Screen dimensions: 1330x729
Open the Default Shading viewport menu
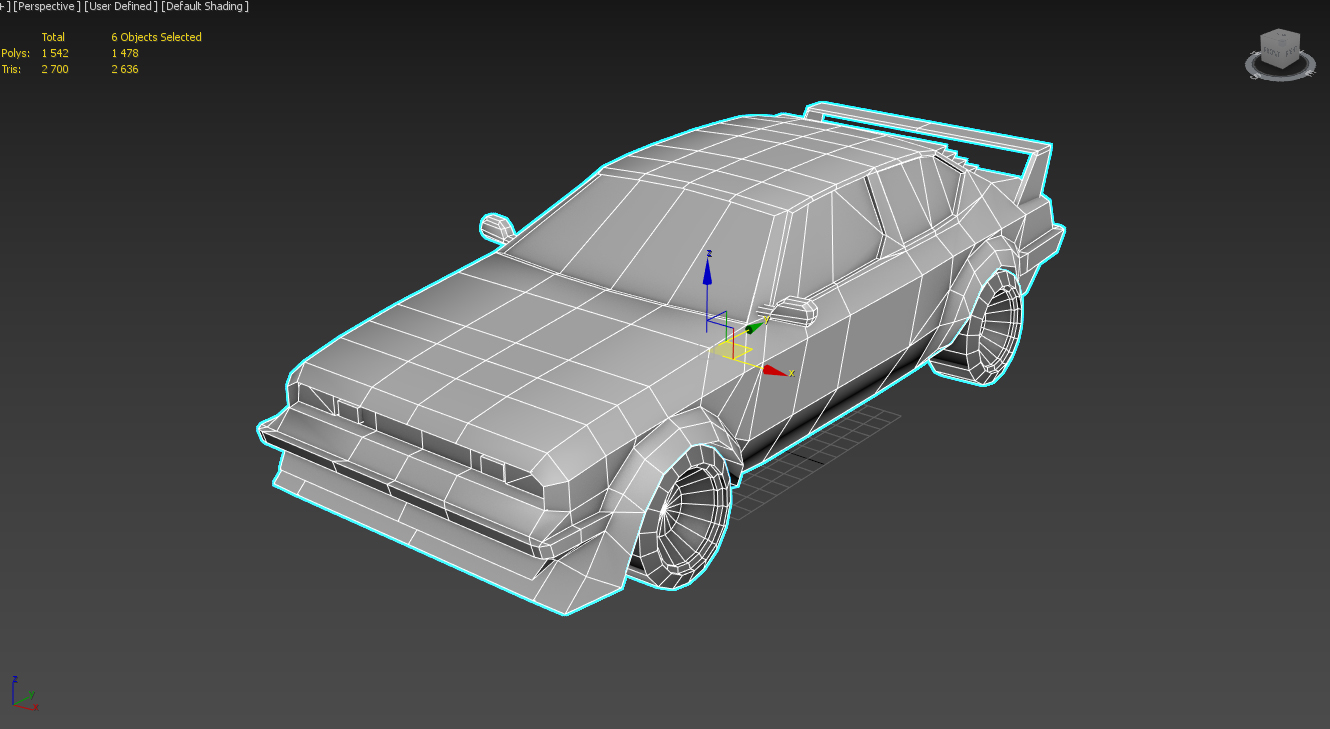(206, 7)
